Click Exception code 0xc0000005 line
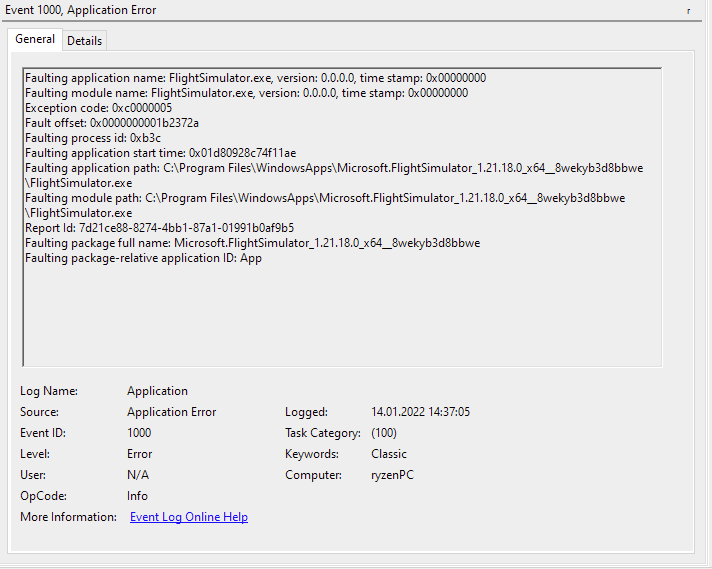This screenshot has width=712, height=569. point(99,108)
